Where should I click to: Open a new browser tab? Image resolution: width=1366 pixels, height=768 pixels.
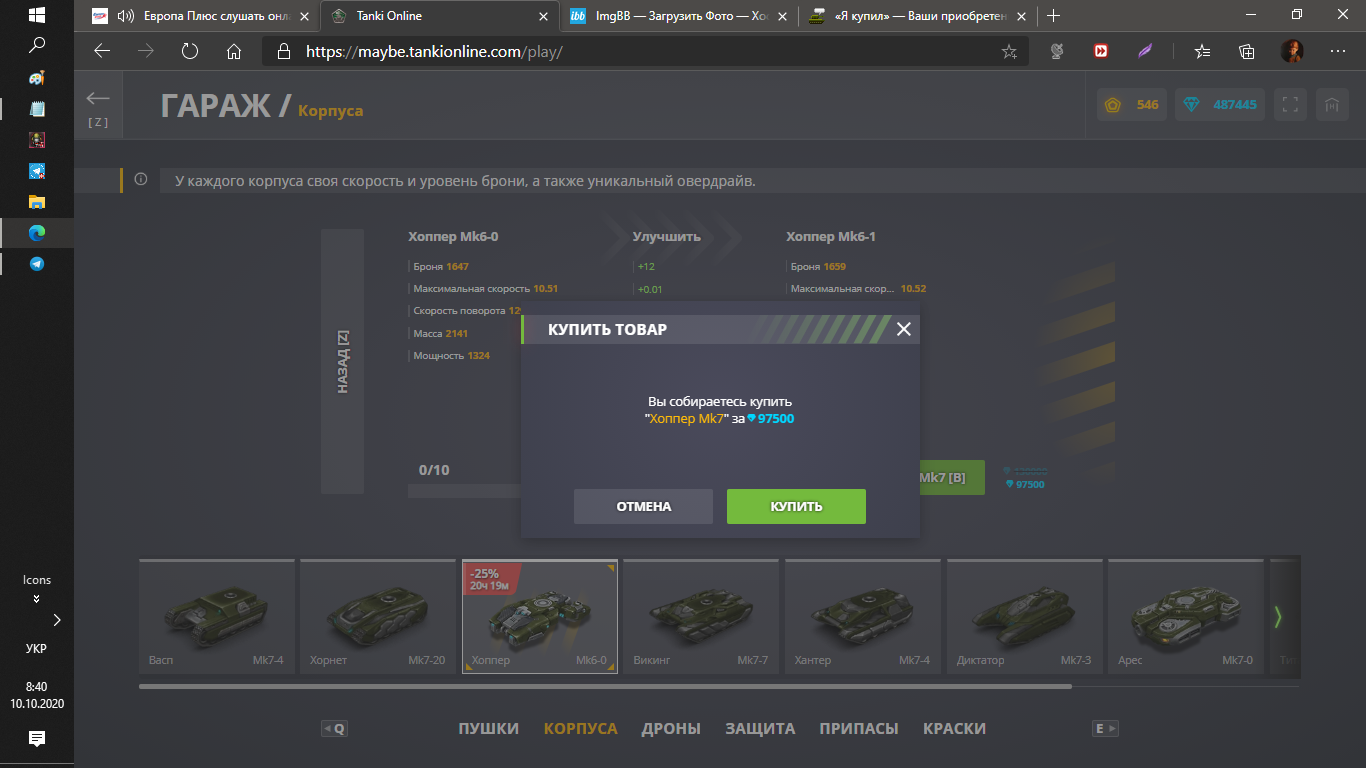1053,16
